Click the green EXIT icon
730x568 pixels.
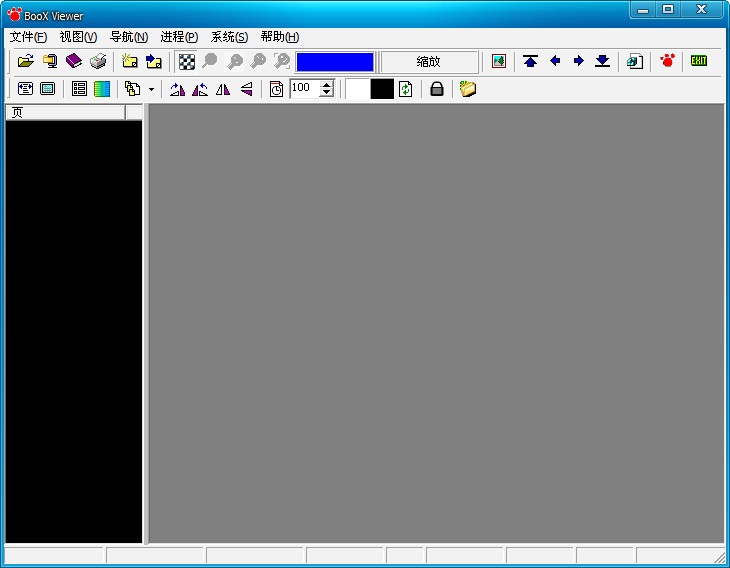point(699,61)
